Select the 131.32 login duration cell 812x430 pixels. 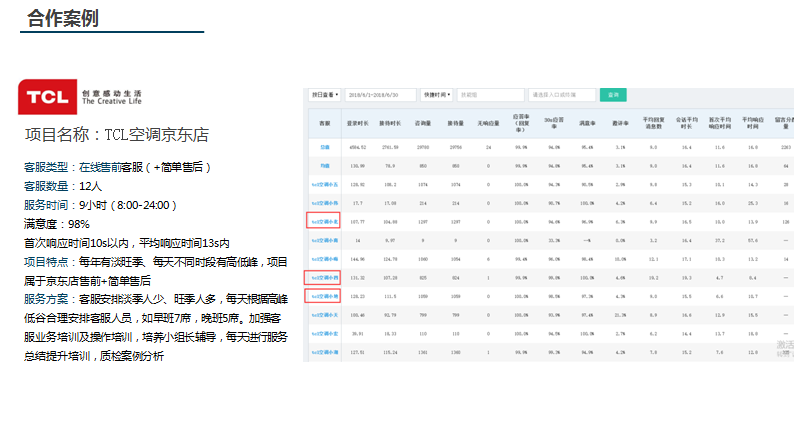358,278
